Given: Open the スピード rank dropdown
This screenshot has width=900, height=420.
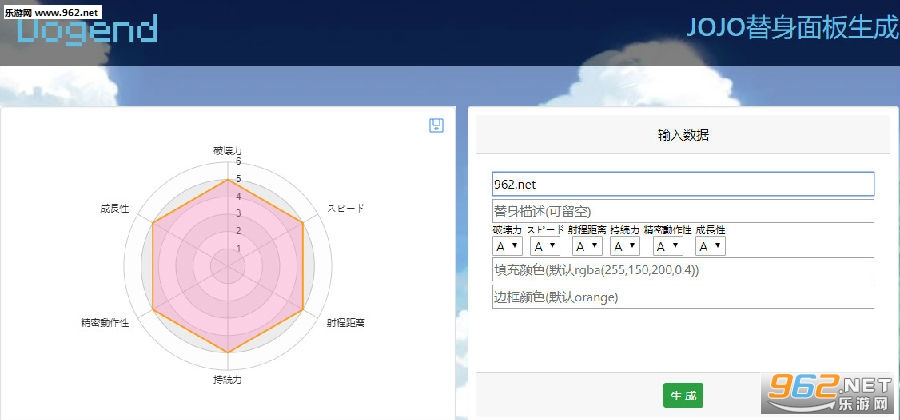Looking at the screenshot, I should tap(545, 246).
